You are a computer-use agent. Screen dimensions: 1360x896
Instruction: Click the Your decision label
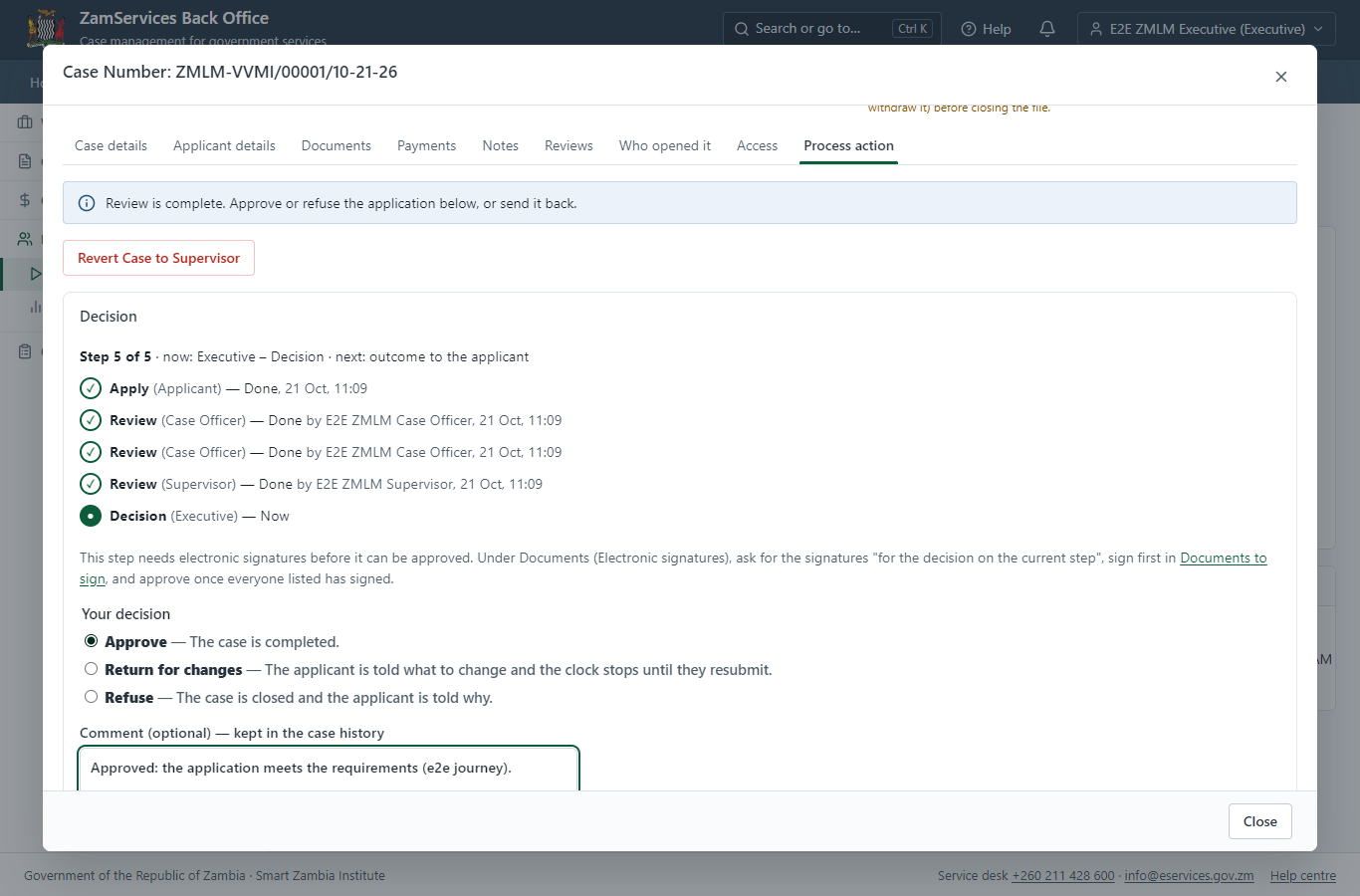click(x=125, y=614)
